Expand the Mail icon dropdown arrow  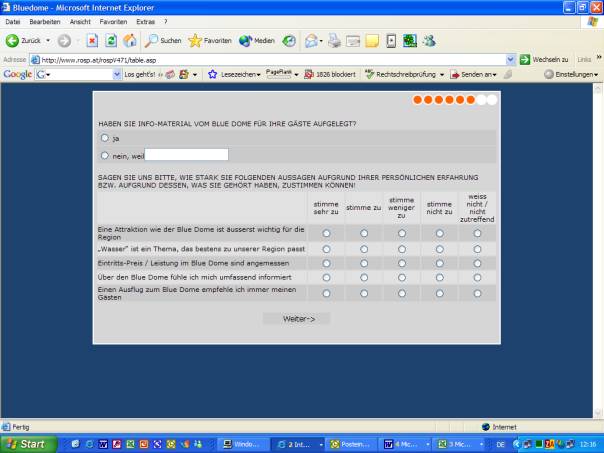(x=321, y=41)
